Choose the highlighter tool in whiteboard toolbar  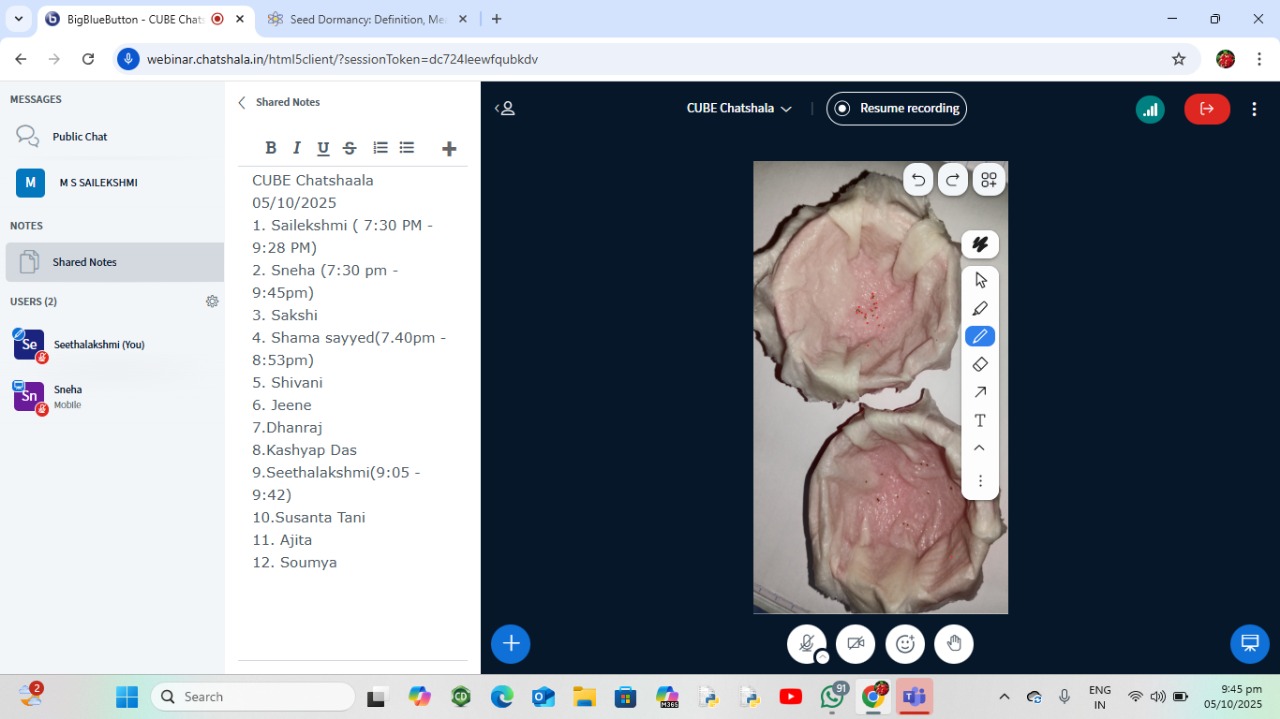point(980,308)
